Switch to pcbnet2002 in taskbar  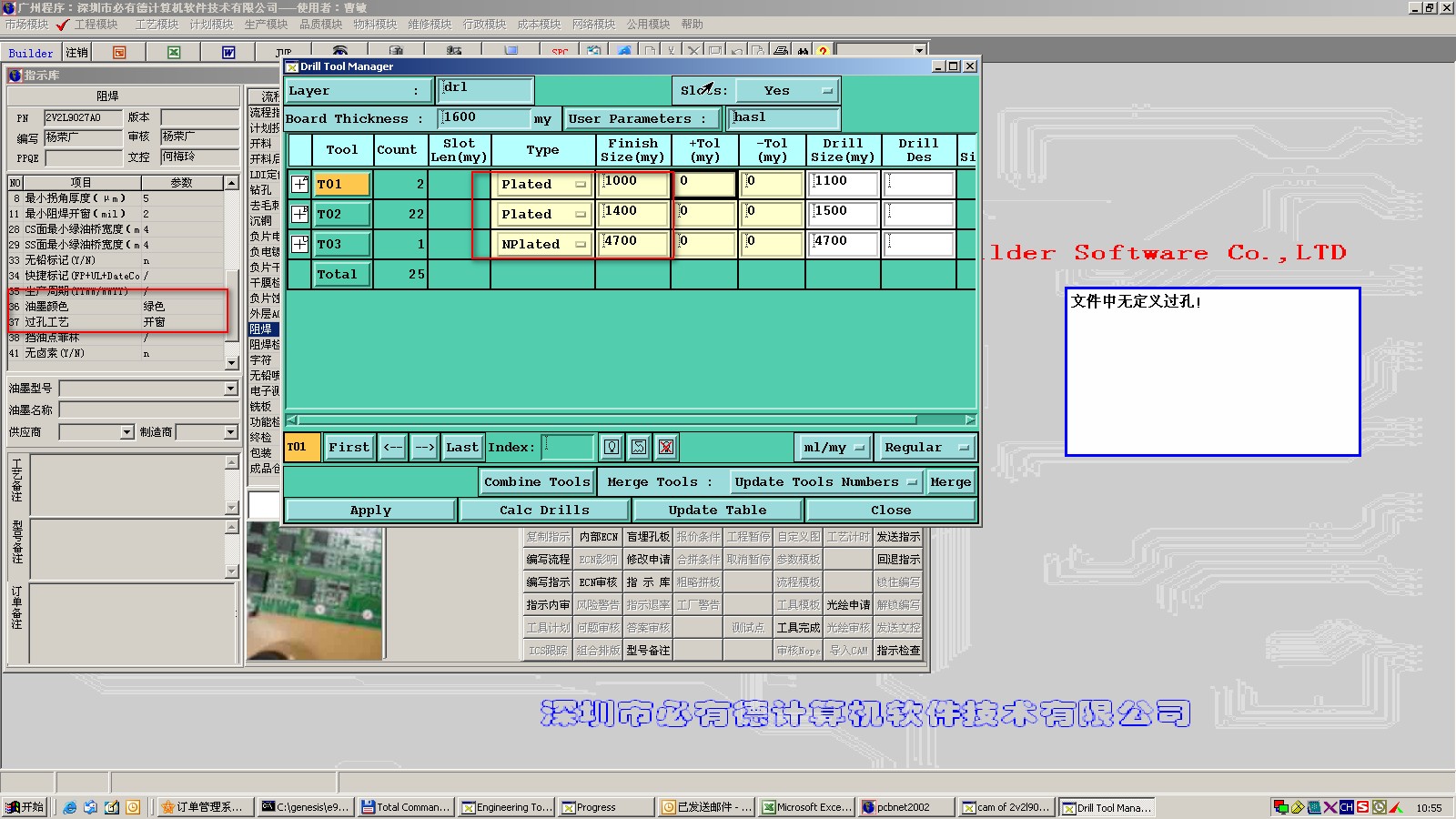(907, 807)
